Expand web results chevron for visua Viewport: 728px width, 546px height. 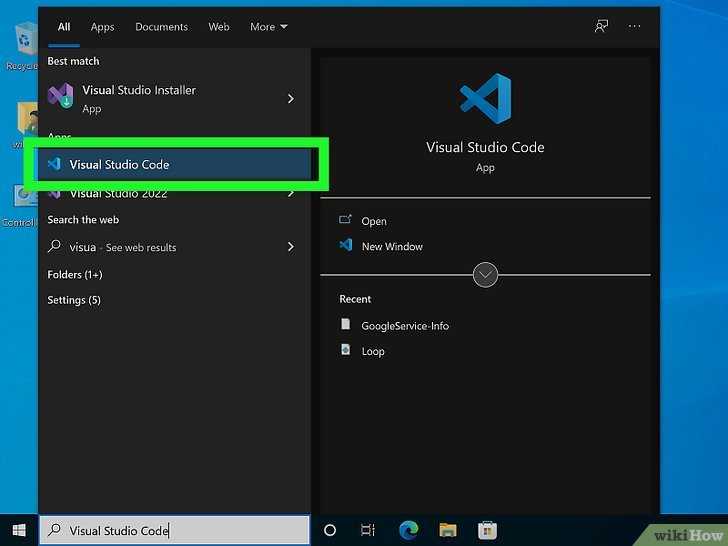tap(291, 247)
